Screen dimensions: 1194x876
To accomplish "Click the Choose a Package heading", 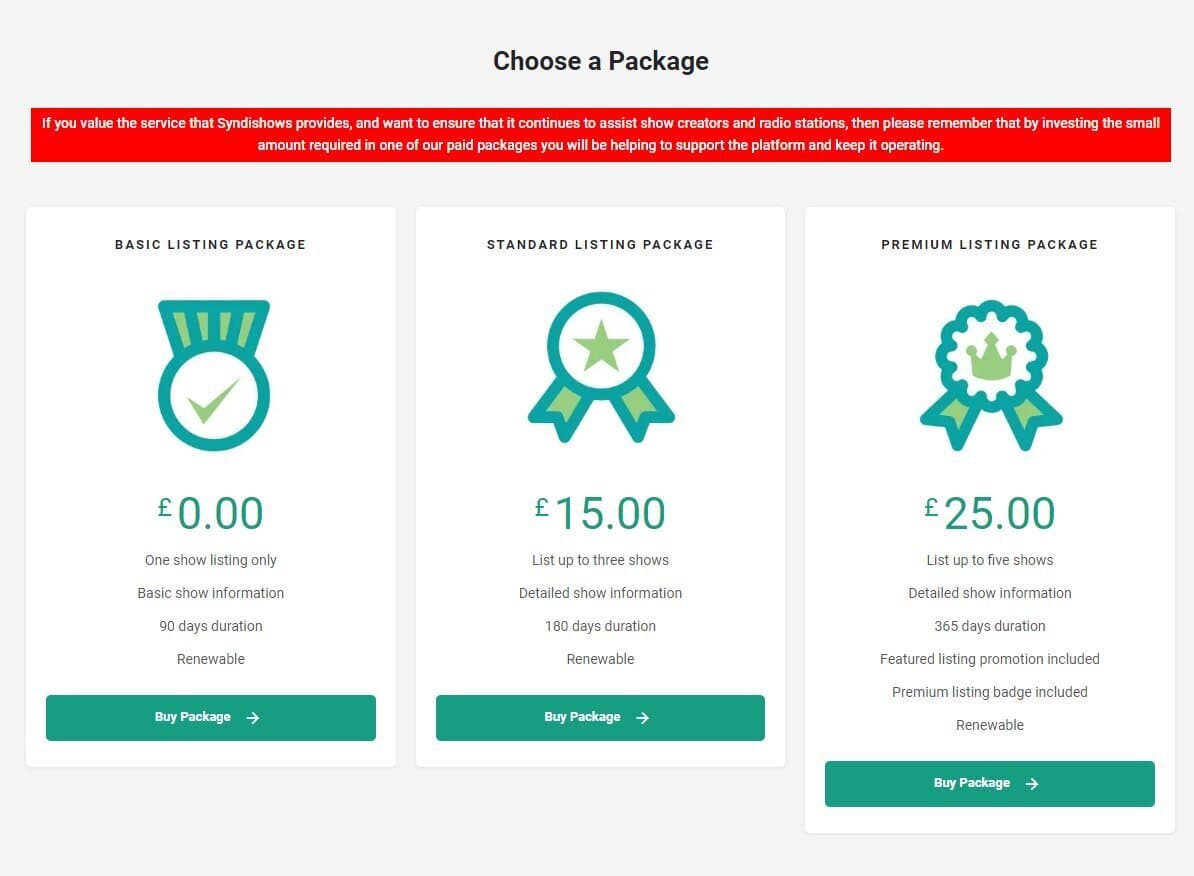I will 600,61.
